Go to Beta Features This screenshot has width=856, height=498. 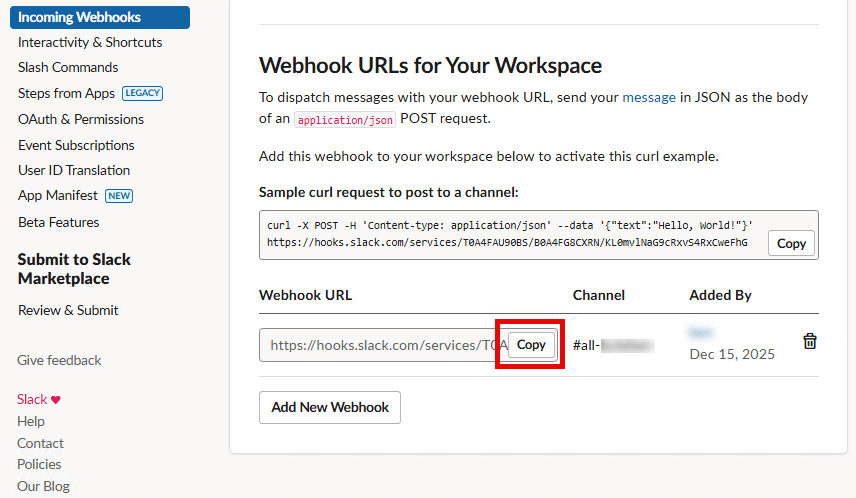tap(59, 222)
